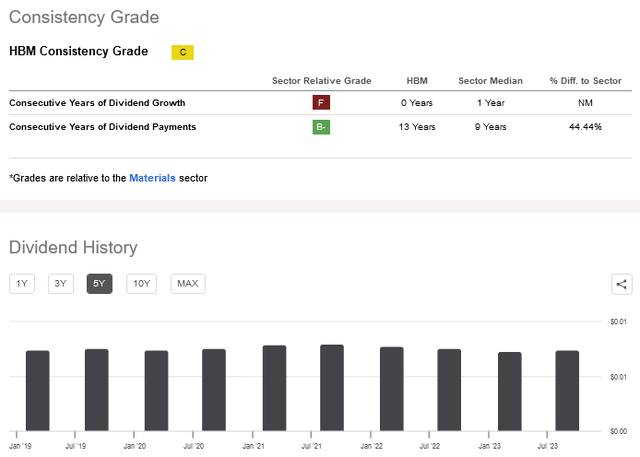Screen dimensions: 640x457
Task: Switch to the 3Y range
Action: click(60, 284)
